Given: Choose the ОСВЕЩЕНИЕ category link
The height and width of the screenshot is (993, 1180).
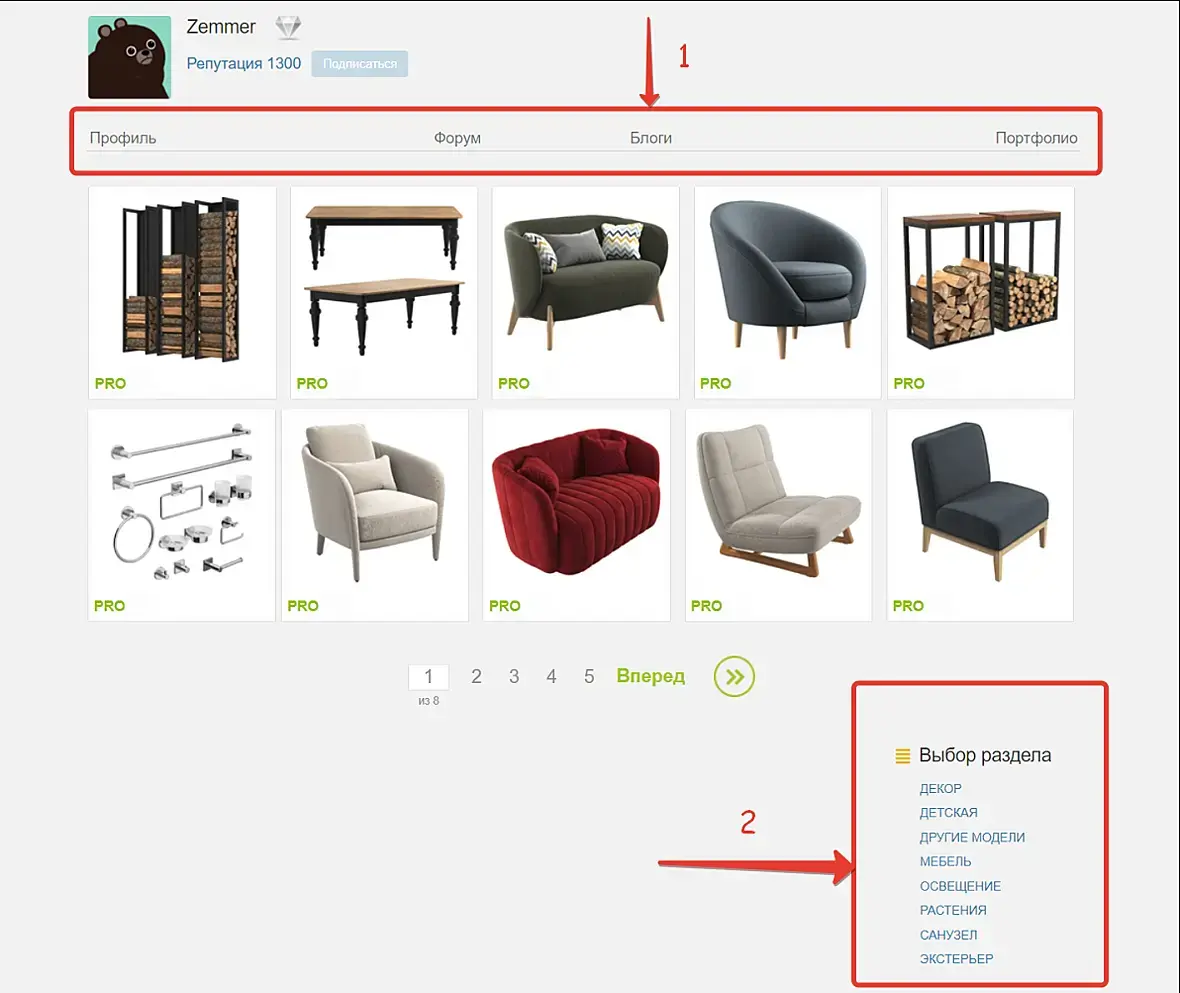Looking at the screenshot, I should point(960,886).
